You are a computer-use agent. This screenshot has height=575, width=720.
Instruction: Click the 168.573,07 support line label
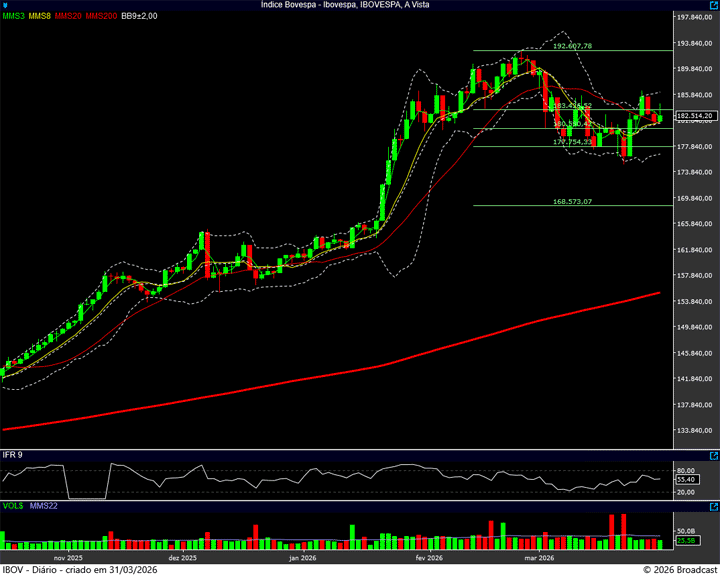(572, 201)
